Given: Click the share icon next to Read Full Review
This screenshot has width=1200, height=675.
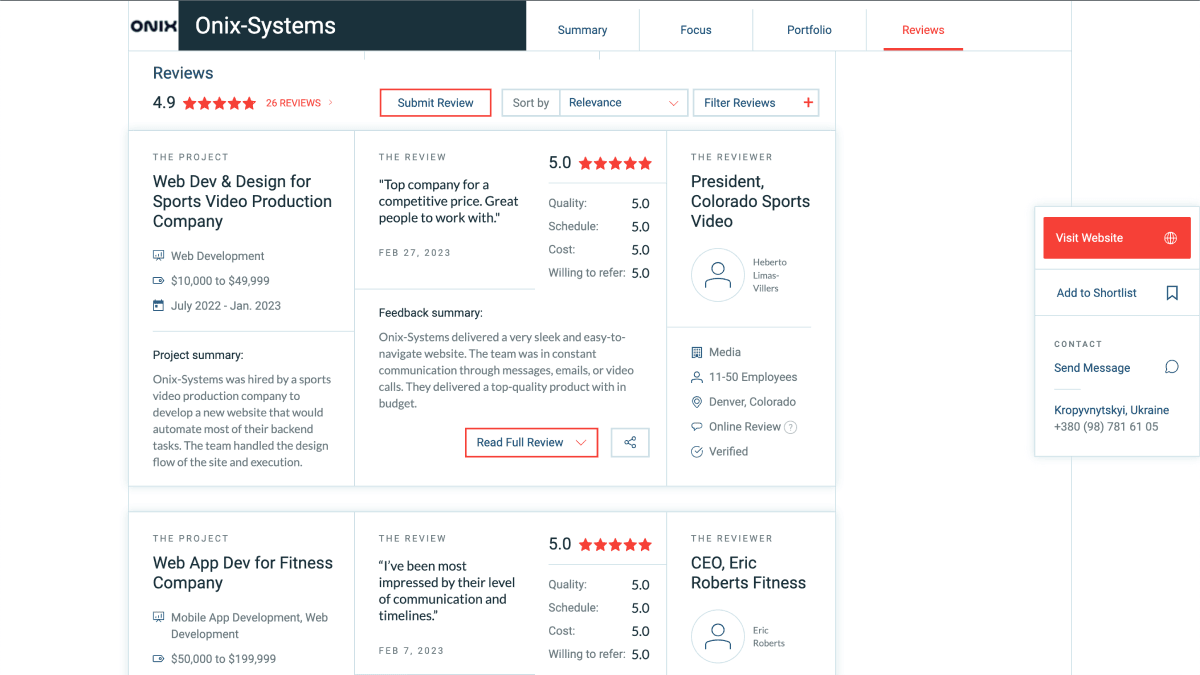Looking at the screenshot, I should click(x=630, y=442).
